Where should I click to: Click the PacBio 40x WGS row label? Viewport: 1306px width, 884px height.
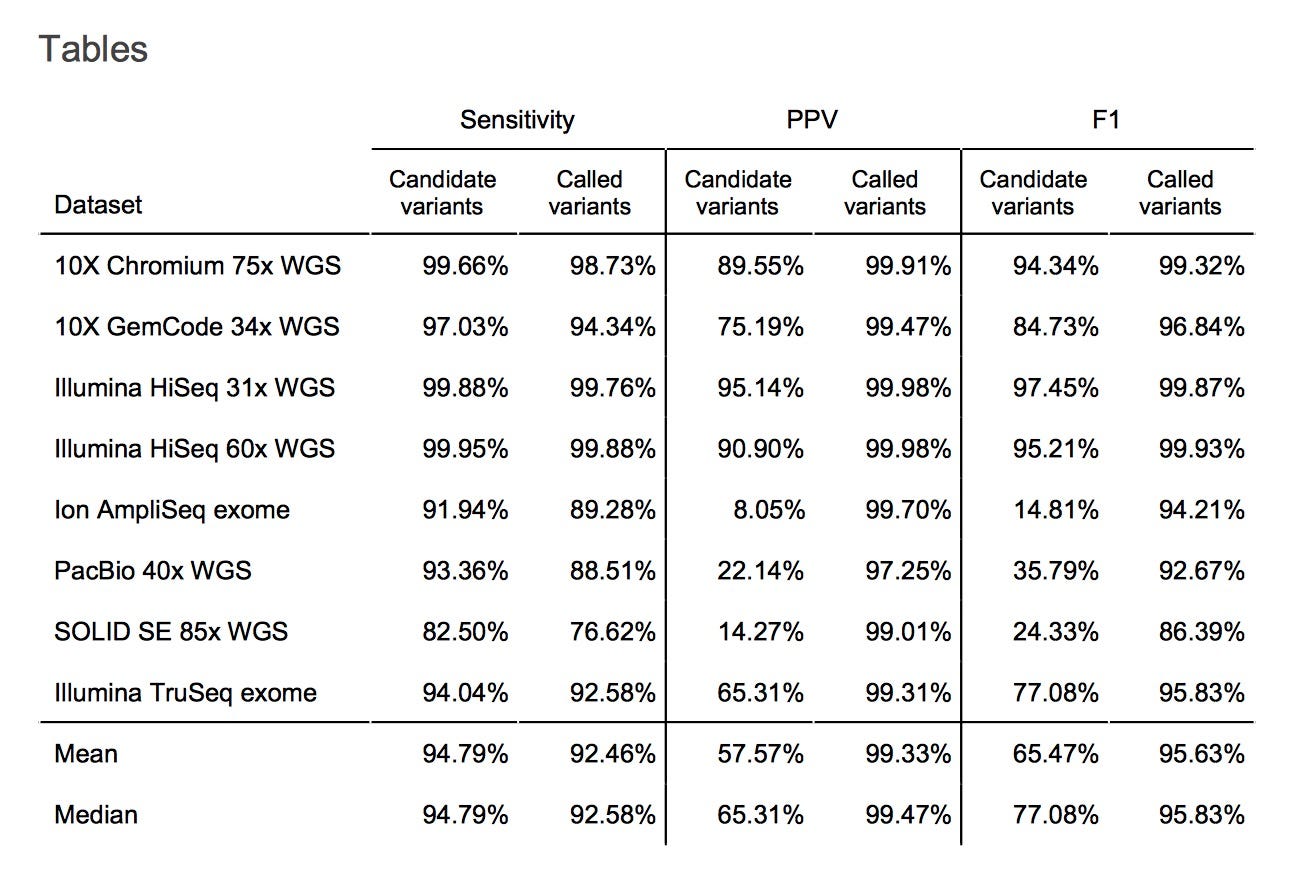point(152,571)
